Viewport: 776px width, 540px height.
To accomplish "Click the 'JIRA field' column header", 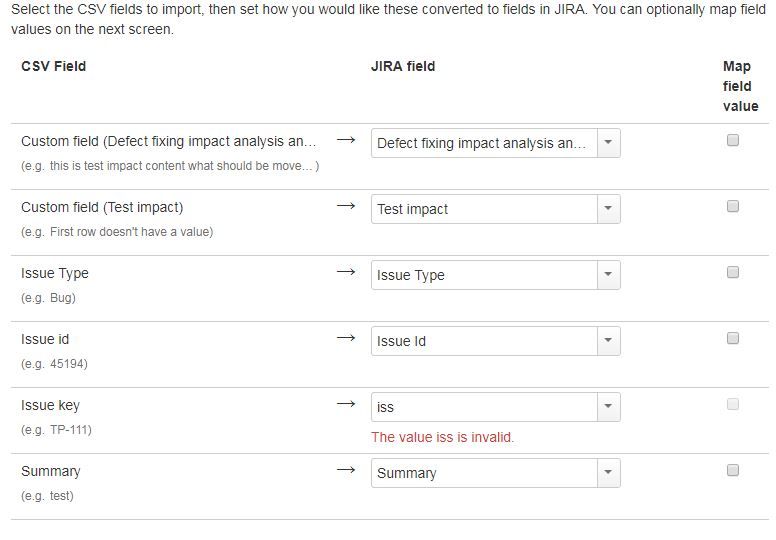I will point(403,66).
